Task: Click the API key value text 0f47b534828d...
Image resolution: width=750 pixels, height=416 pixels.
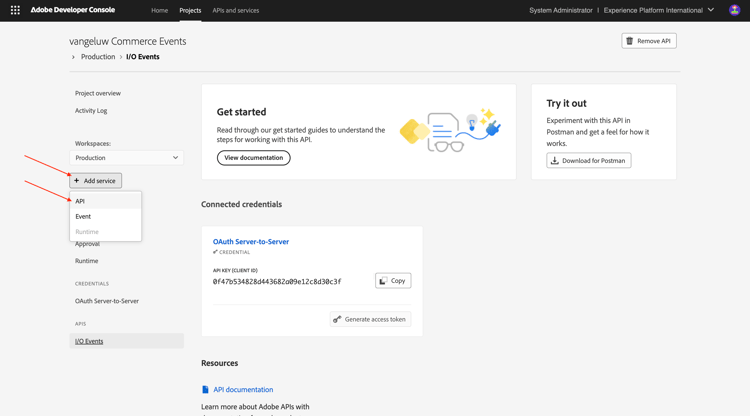Action: (277, 282)
